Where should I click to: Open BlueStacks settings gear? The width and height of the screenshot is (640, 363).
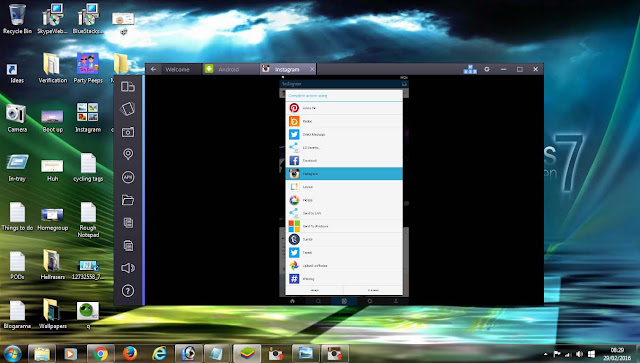click(x=487, y=69)
